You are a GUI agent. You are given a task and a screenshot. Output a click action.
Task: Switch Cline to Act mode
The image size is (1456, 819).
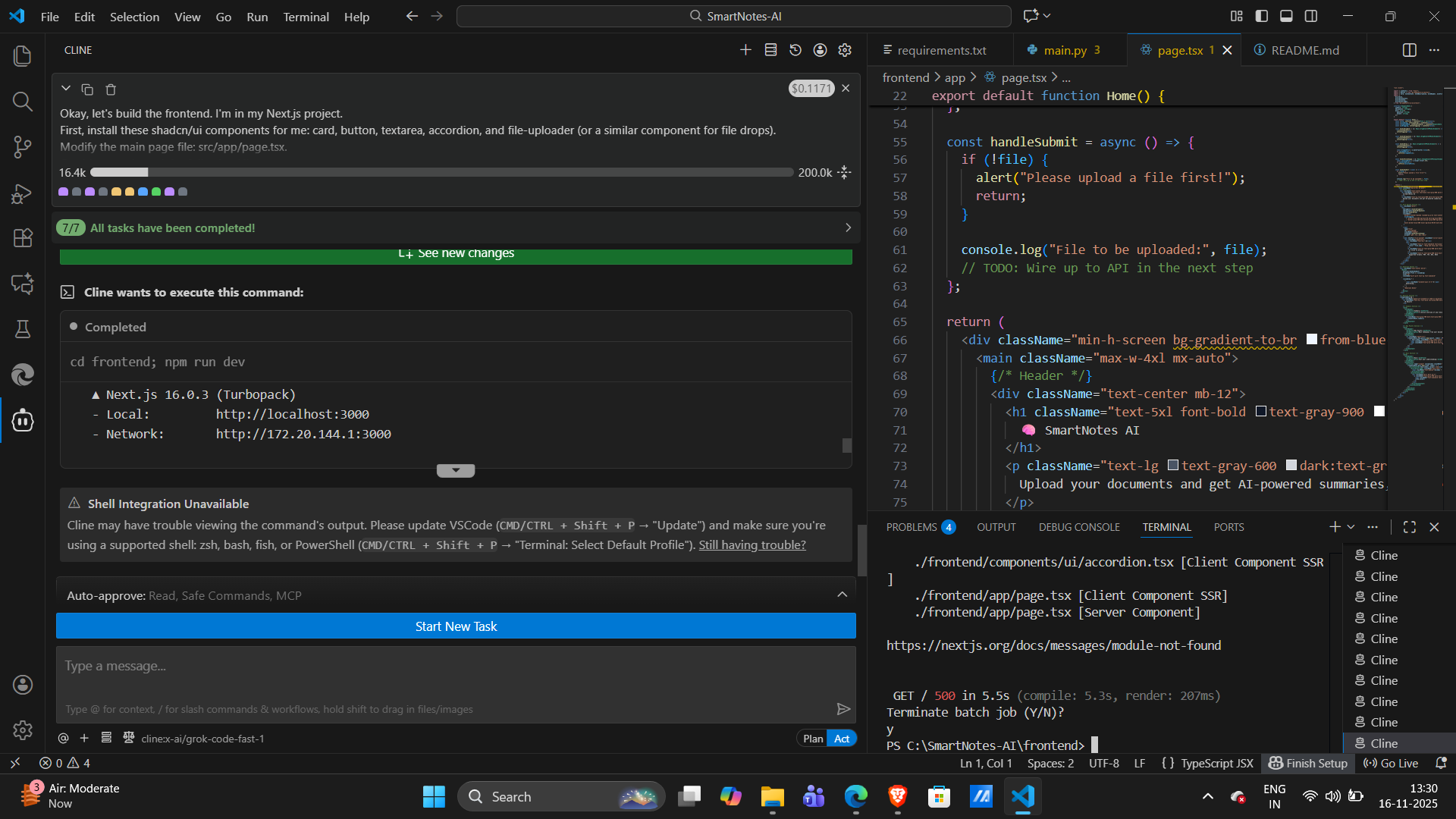click(x=842, y=739)
